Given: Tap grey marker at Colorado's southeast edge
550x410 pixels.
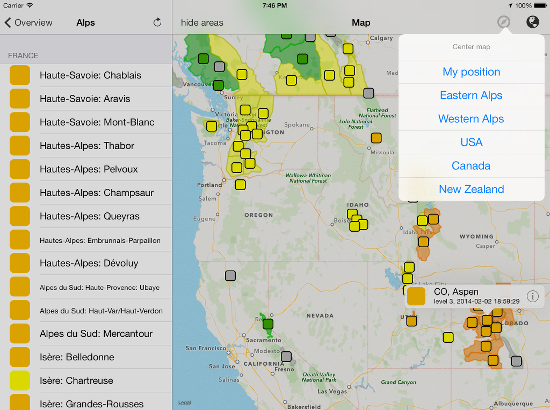Looking at the screenshot, I should pos(516,361).
